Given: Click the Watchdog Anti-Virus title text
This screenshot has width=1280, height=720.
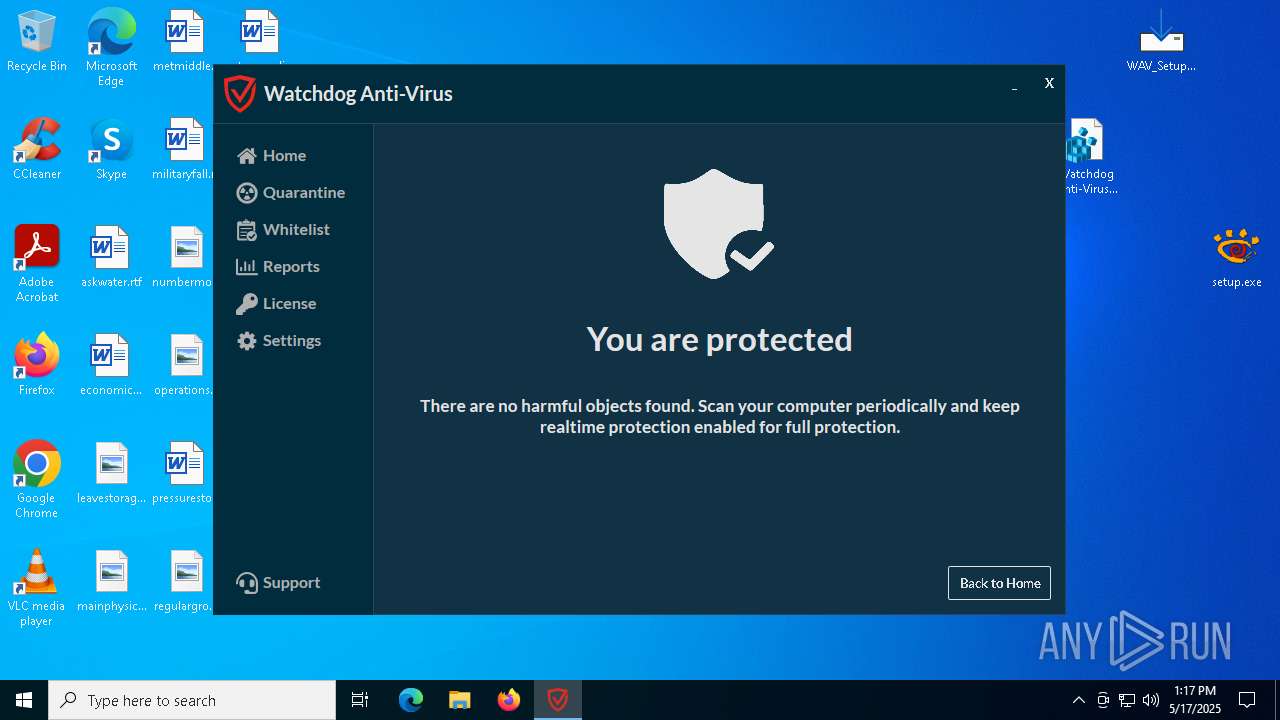Looking at the screenshot, I should point(358,94).
